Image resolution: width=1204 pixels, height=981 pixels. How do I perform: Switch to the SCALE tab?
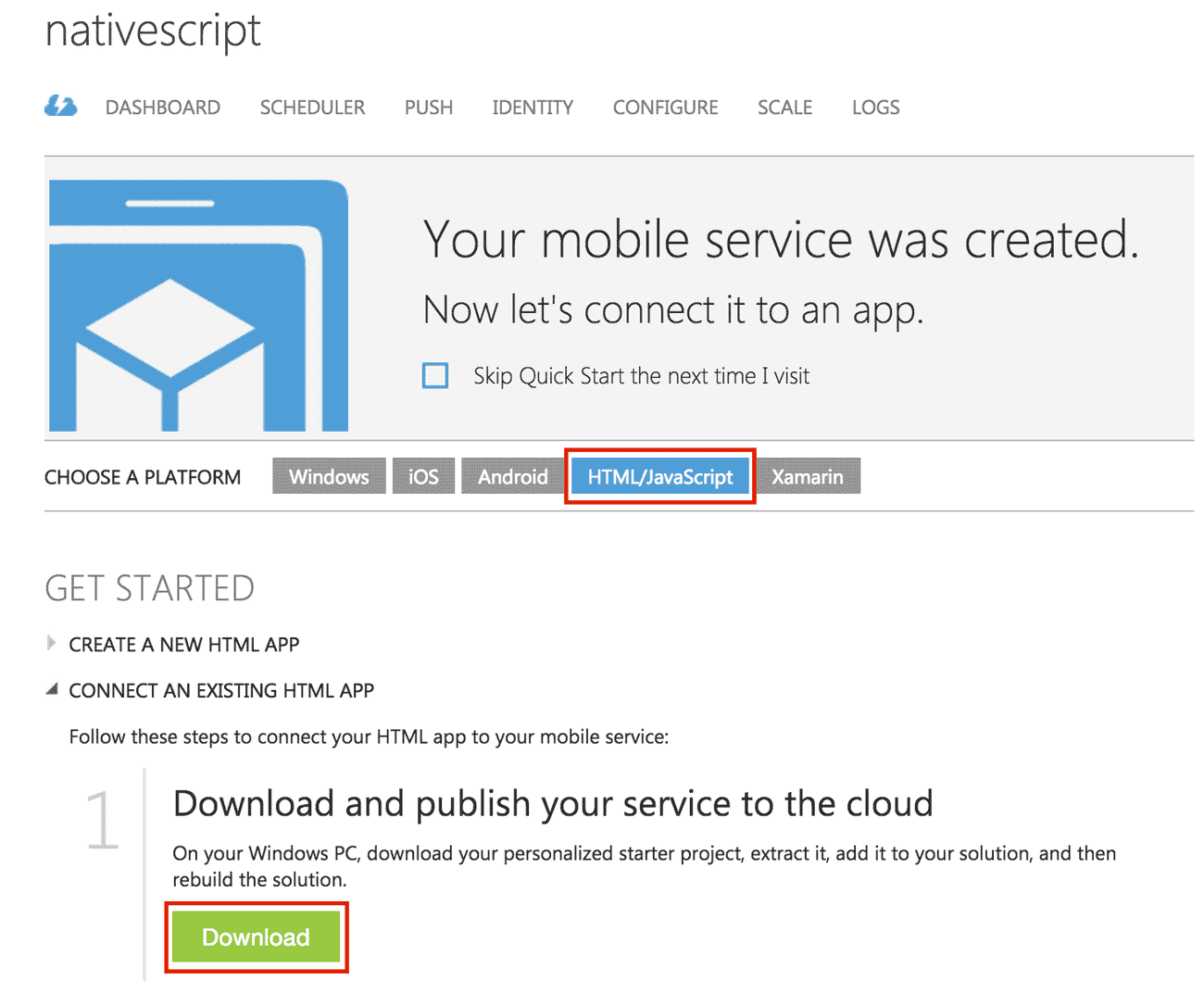coord(784,107)
